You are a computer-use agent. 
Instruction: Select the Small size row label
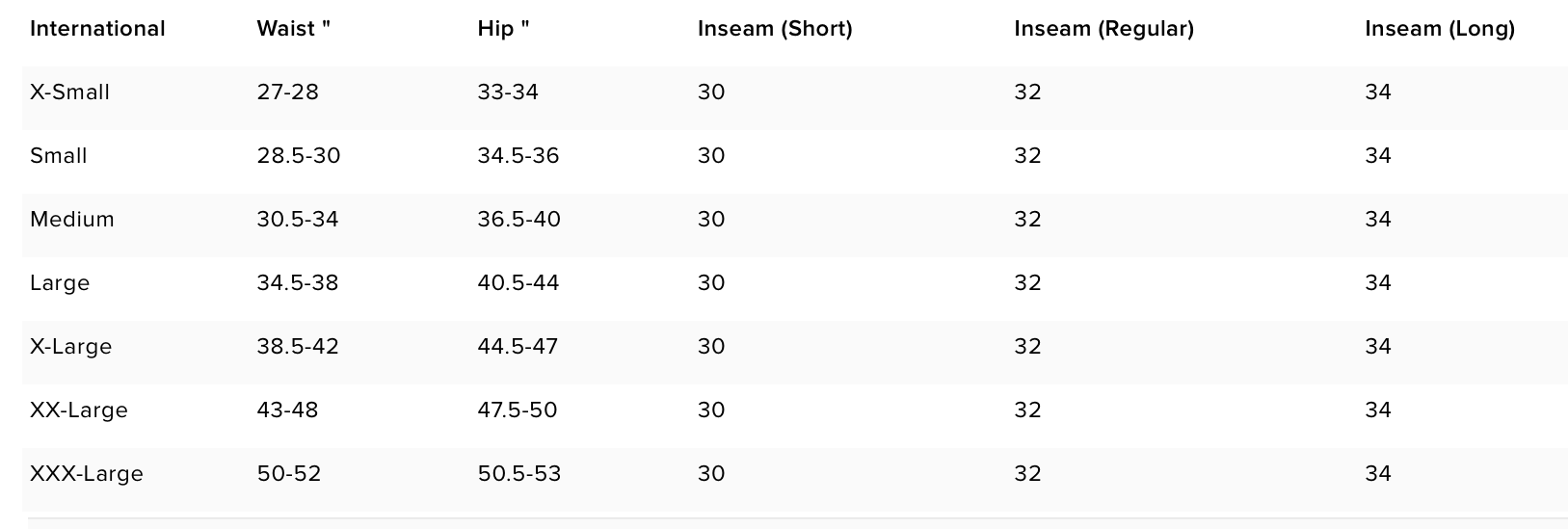click(59, 156)
